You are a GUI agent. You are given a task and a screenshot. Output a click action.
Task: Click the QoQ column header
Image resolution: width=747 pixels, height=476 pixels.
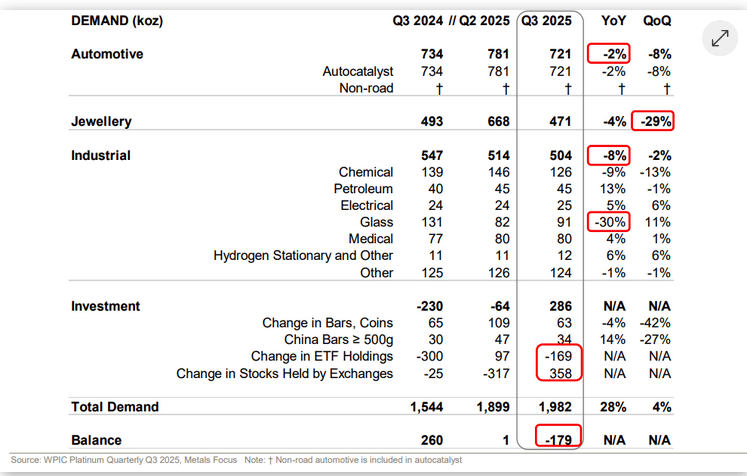[658, 20]
